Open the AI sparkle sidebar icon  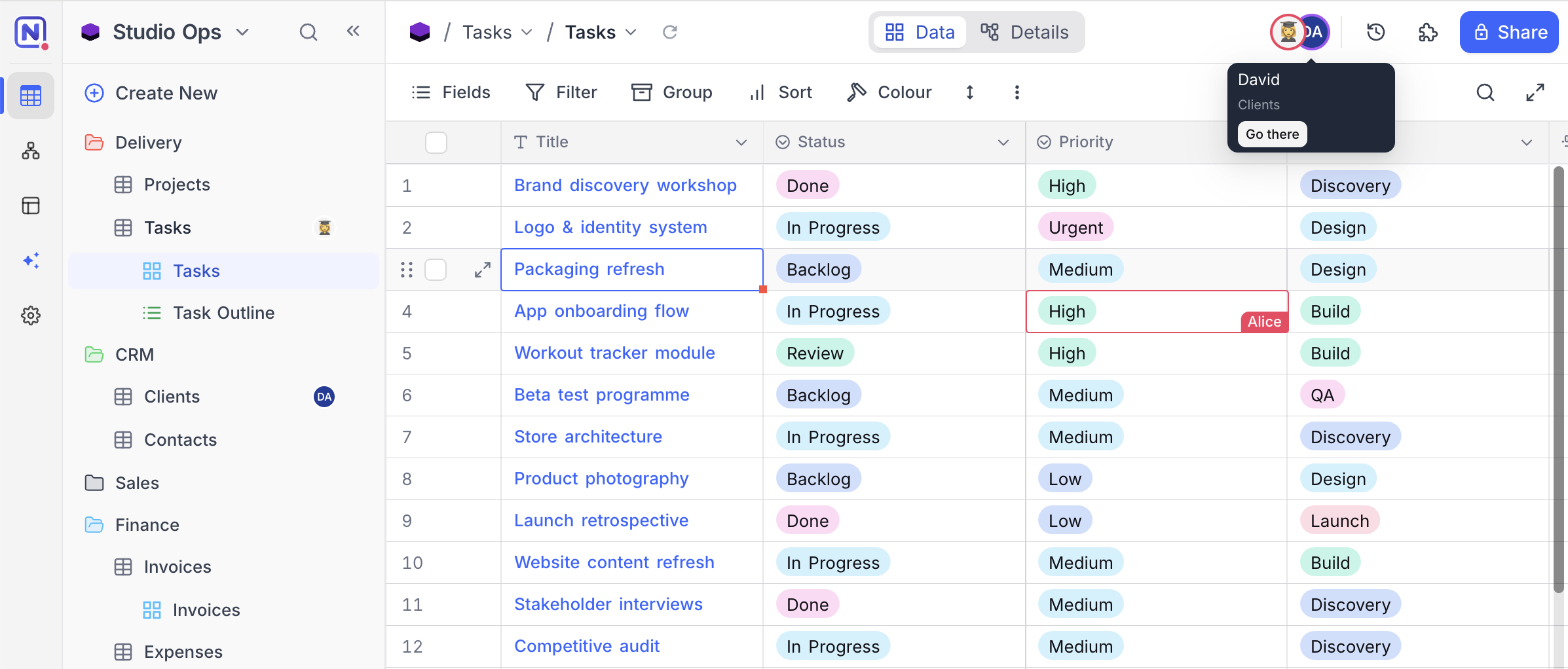click(31, 261)
